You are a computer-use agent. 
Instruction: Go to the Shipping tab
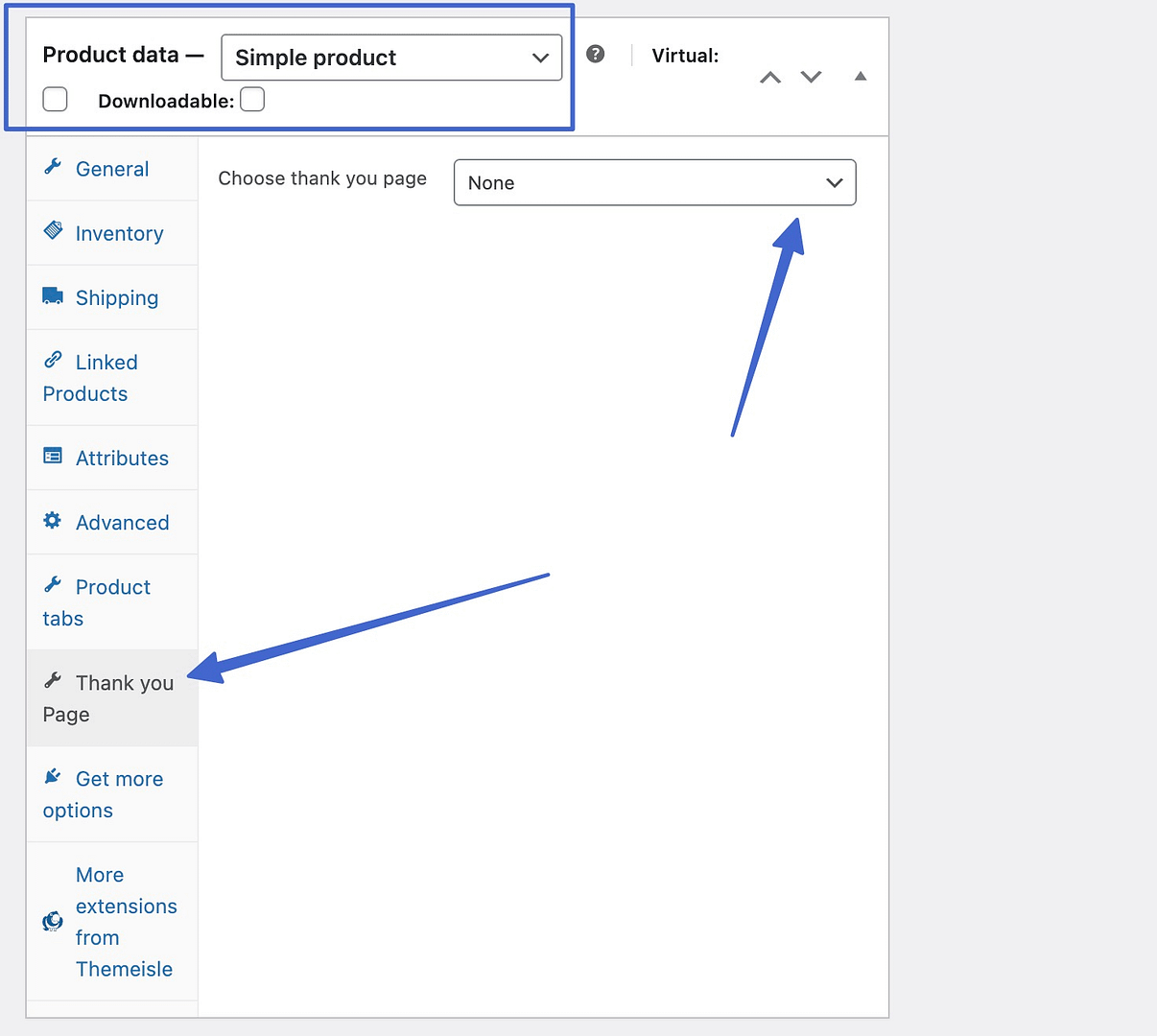click(116, 298)
